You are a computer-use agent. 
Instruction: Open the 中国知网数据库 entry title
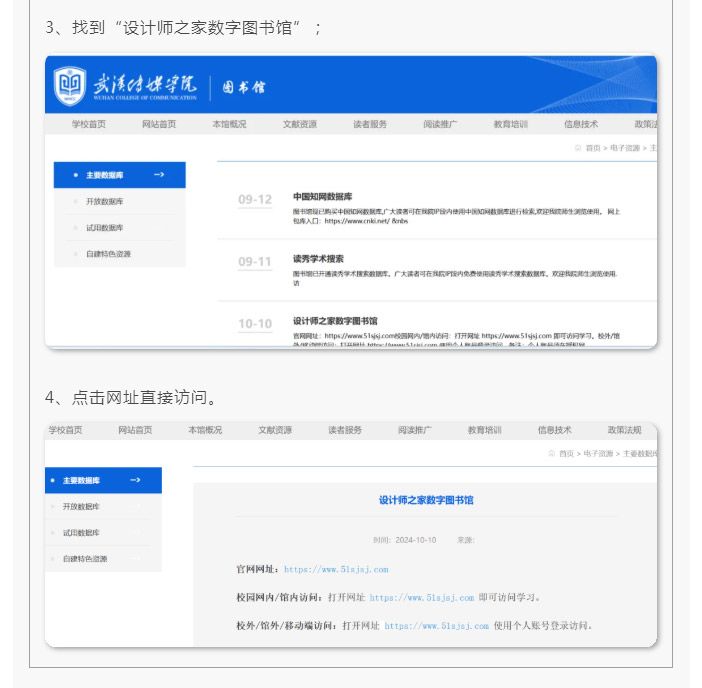322,197
